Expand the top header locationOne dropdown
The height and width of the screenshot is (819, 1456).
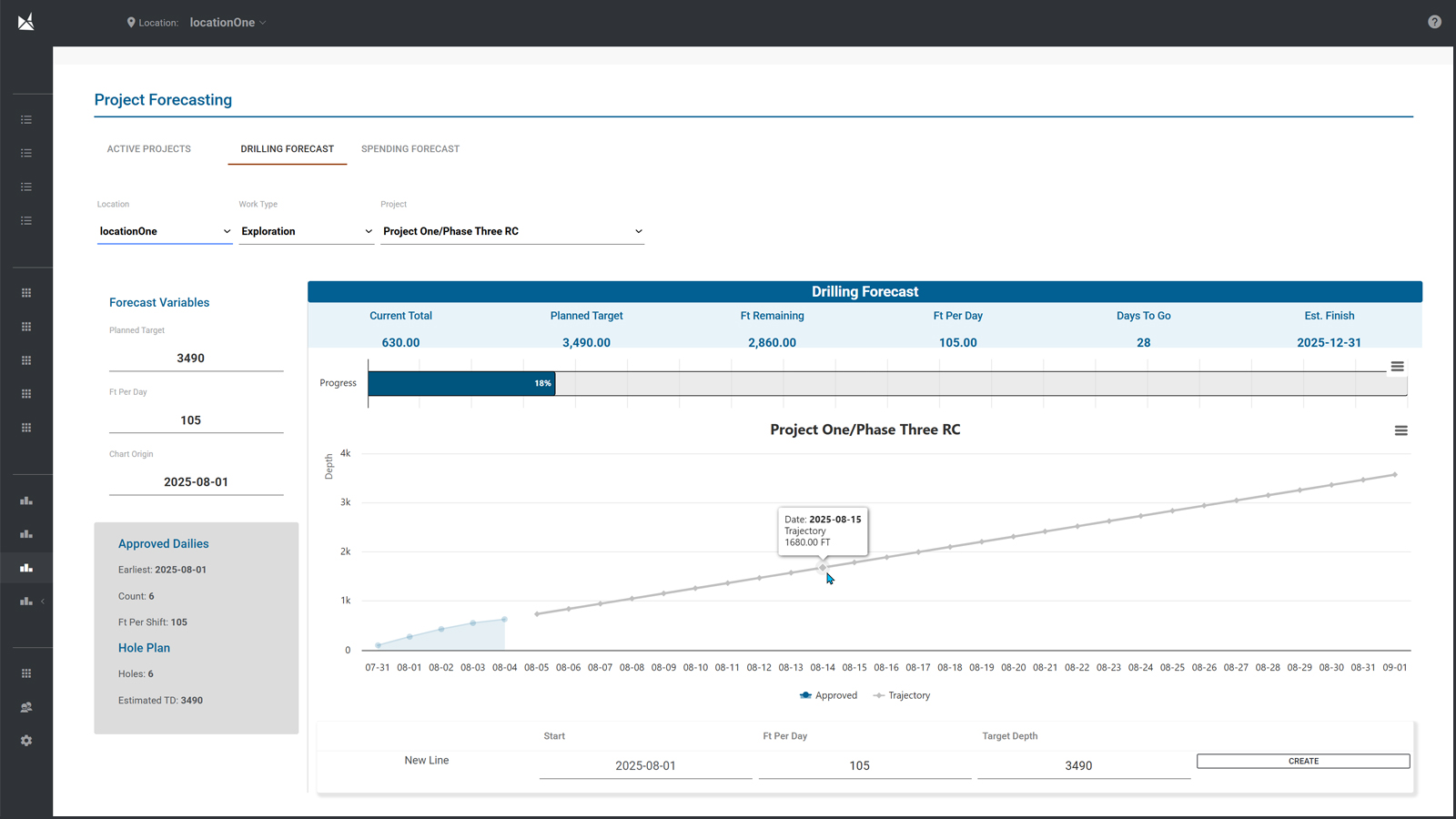(227, 23)
